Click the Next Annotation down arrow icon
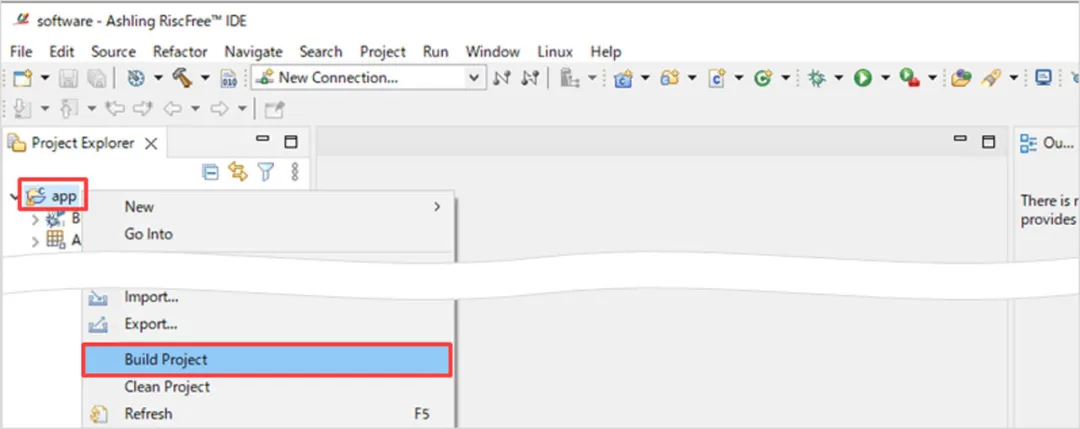 pos(21,109)
